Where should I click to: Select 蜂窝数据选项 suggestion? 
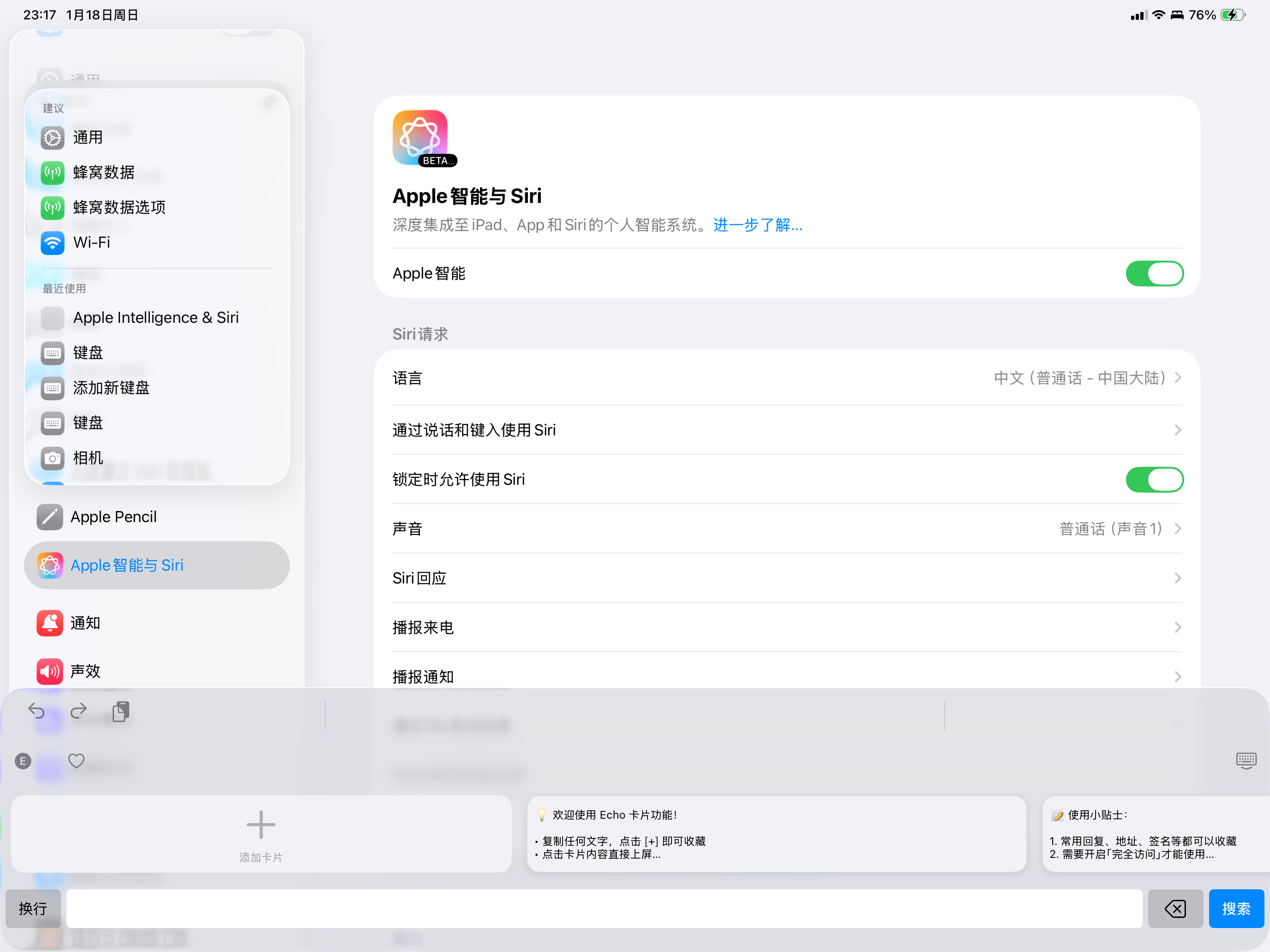(157, 208)
